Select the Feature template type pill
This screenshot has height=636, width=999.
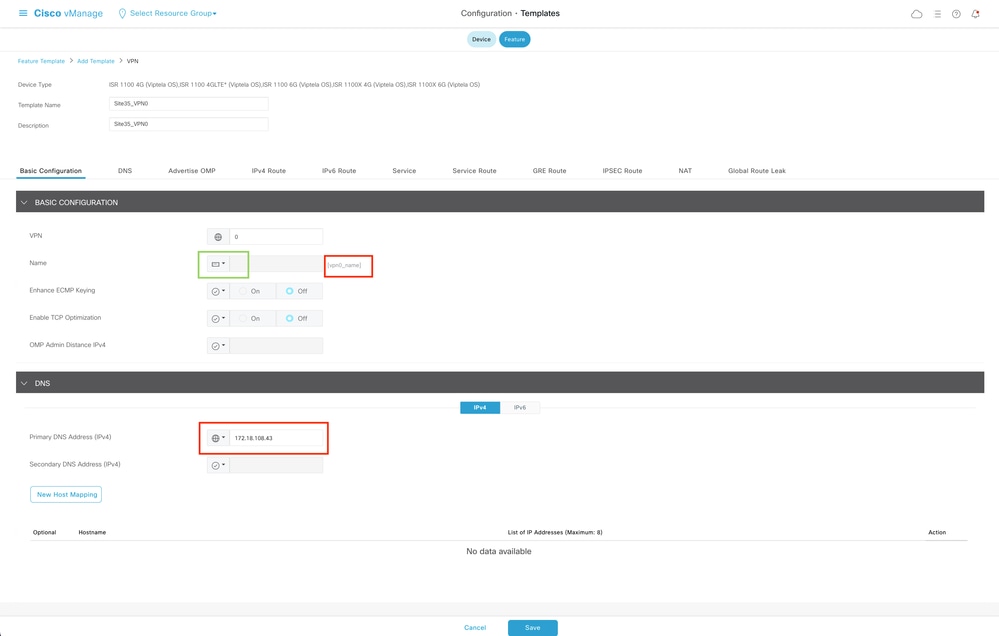pos(513,39)
